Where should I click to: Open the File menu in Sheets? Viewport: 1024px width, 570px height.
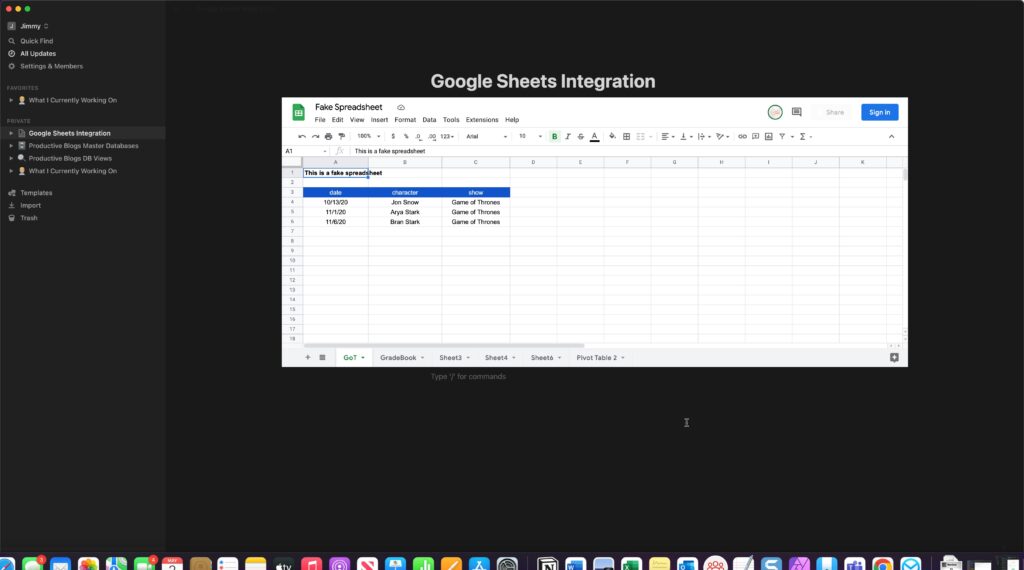click(320, 120)
